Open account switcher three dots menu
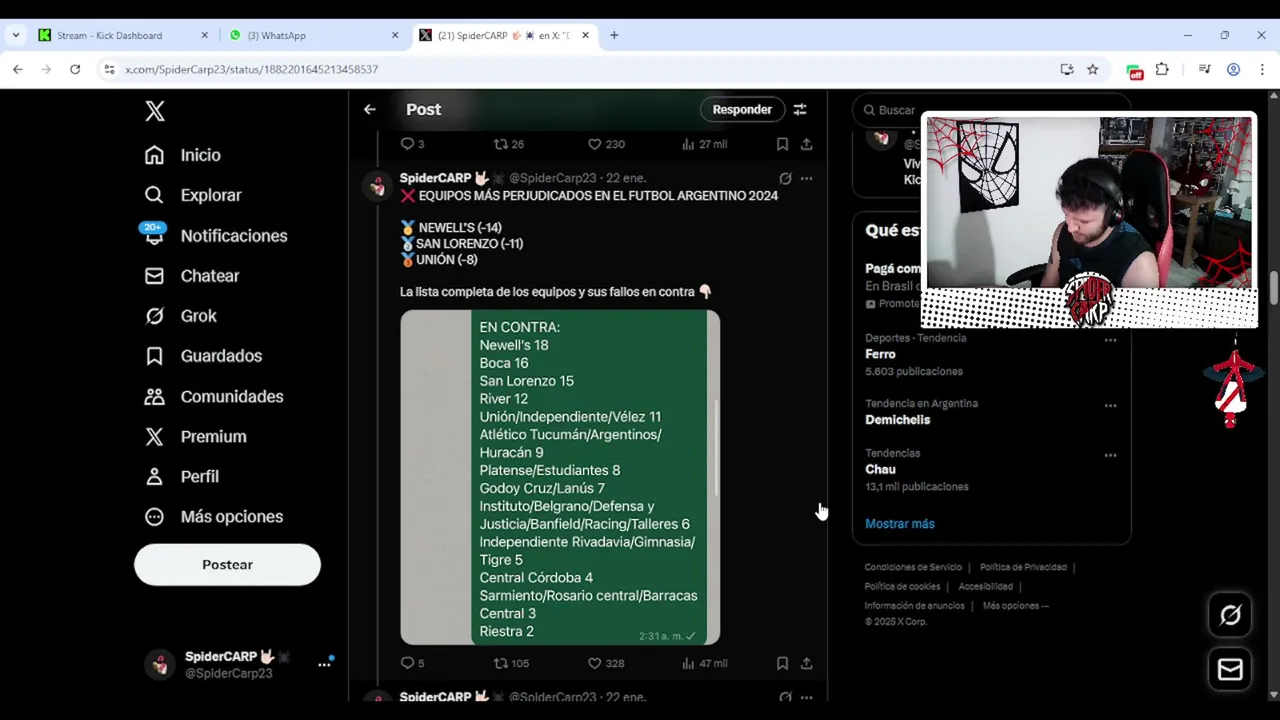Screen dimensions: 1280x720 [x=324, y=664]
